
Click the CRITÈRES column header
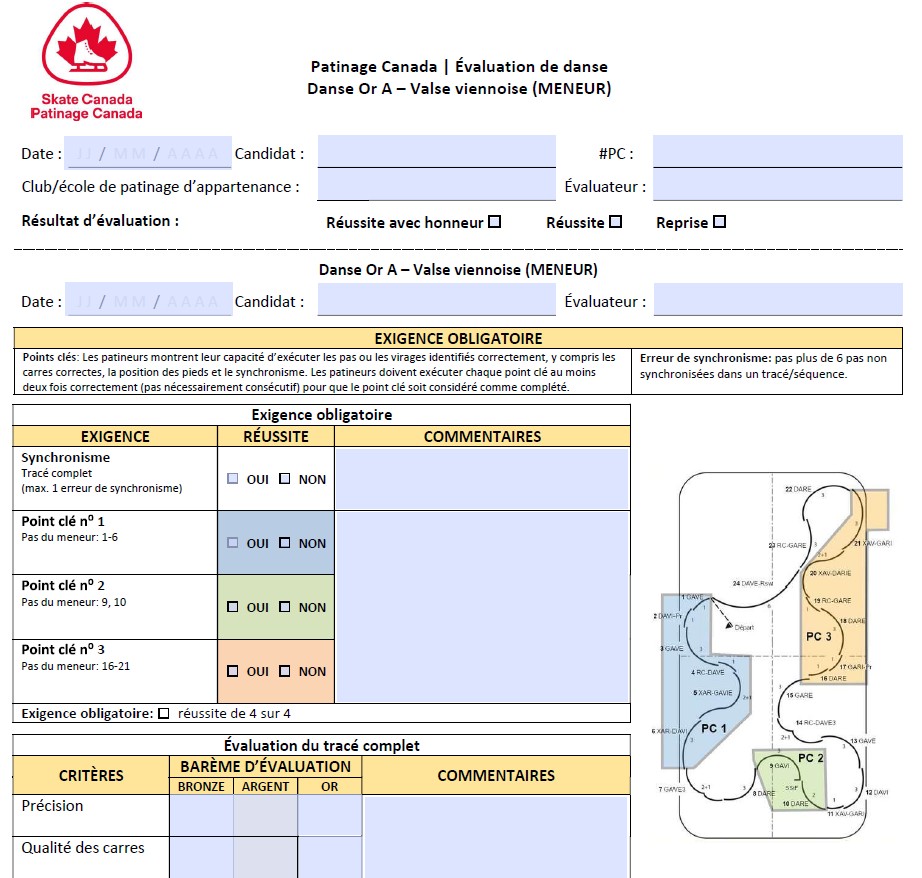(91, 775)
